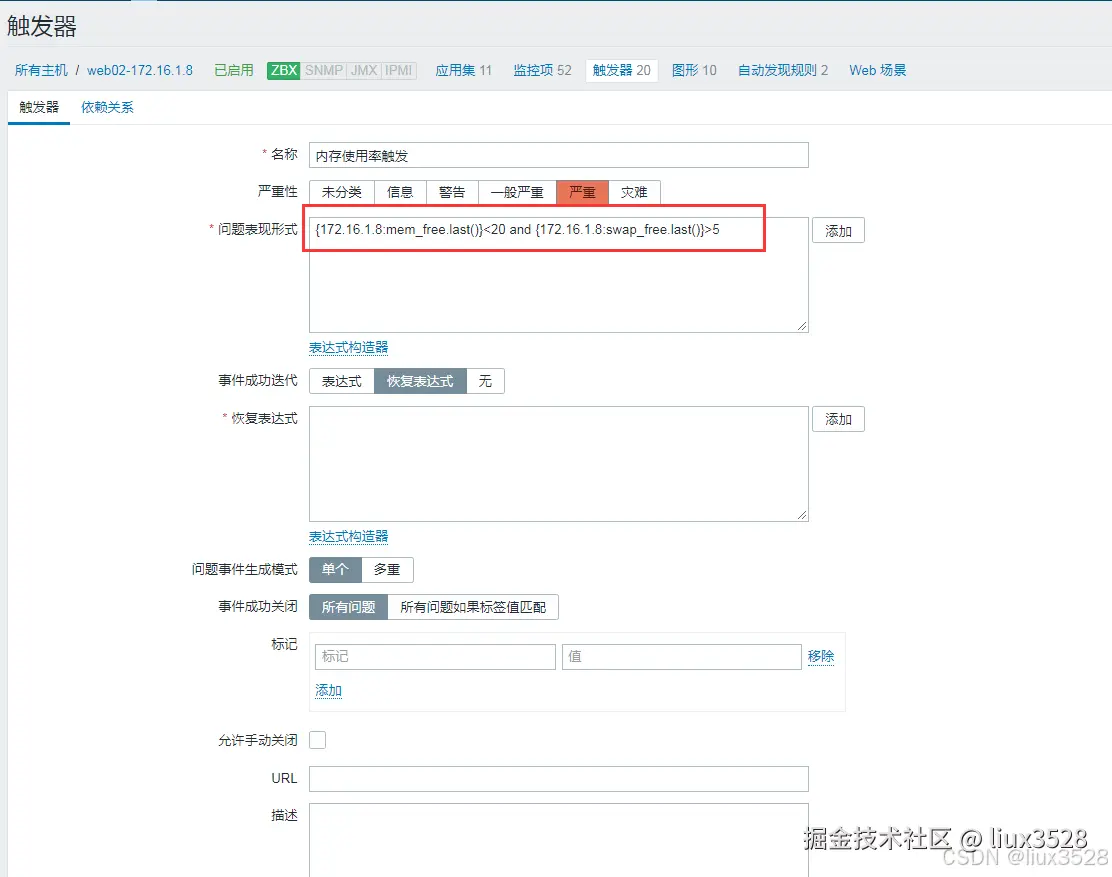Screen dimensions: 1112x877
Task: Click inside the 问题表现形式 expression textarea
Action: (558, 275)
